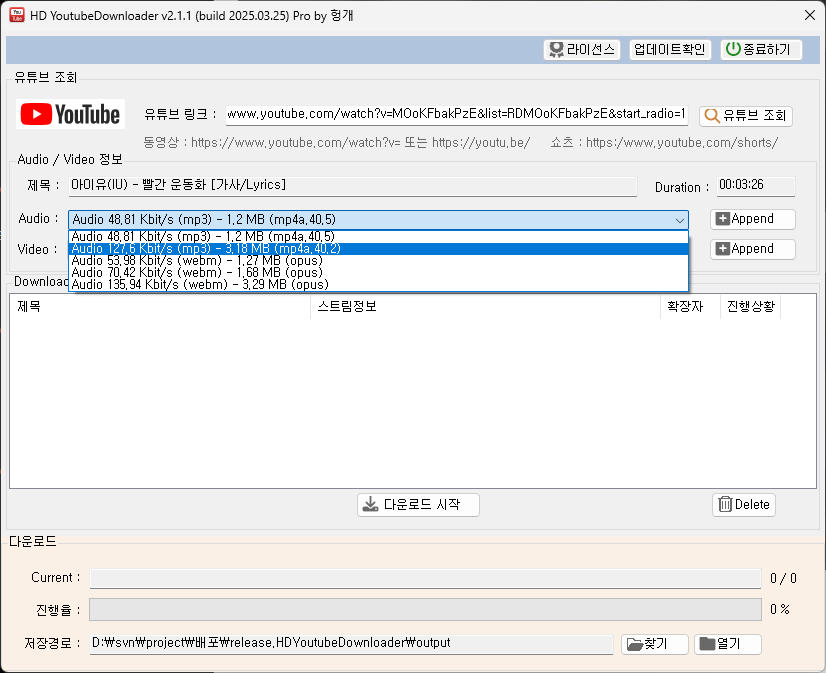The width and height of the screenshot is (826, 673).
Task: Close the HD YoutubeDownloader window
Action: pyautogui.click(x=810, y=15)
